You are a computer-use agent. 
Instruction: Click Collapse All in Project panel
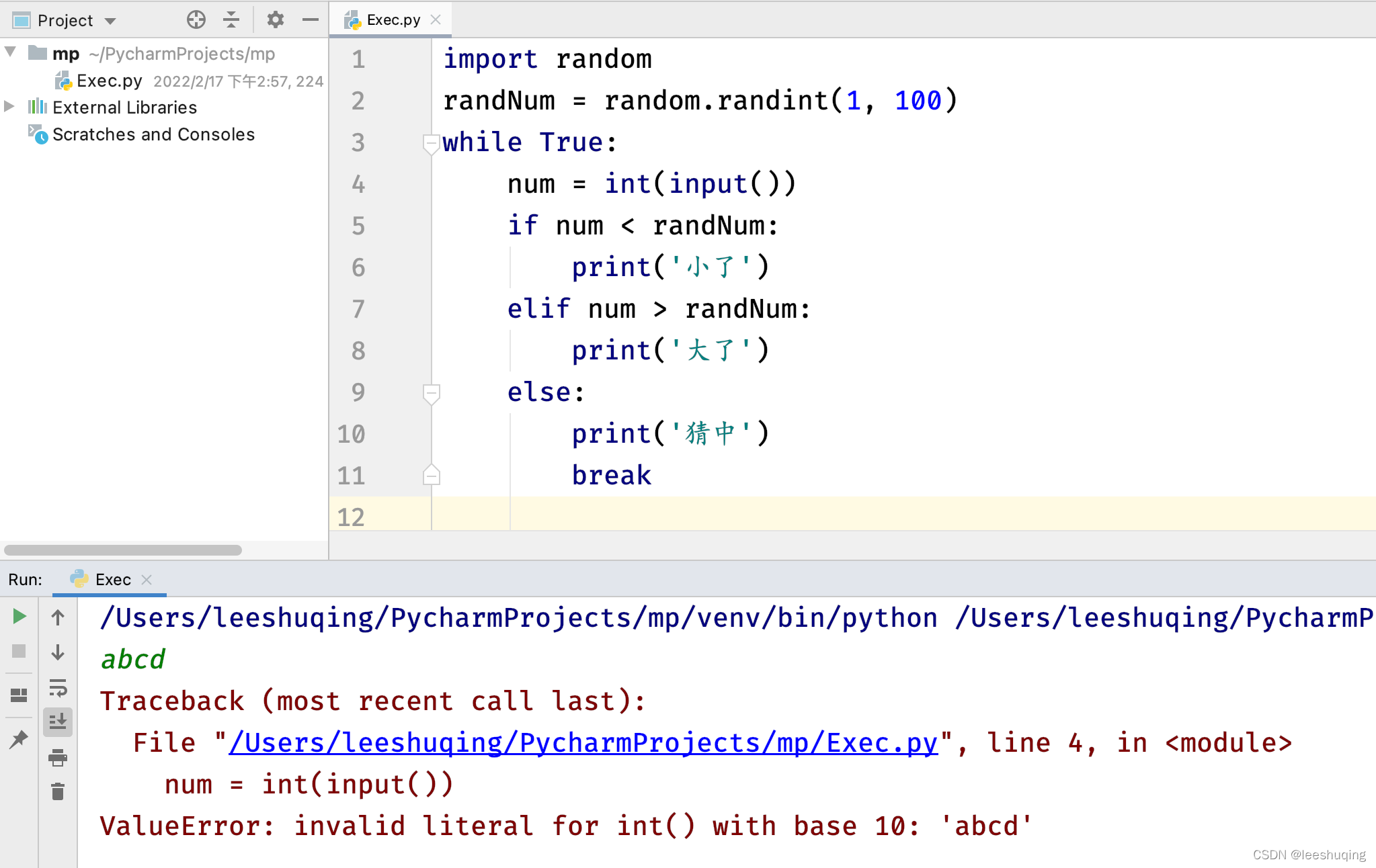(x=231, y=20)
